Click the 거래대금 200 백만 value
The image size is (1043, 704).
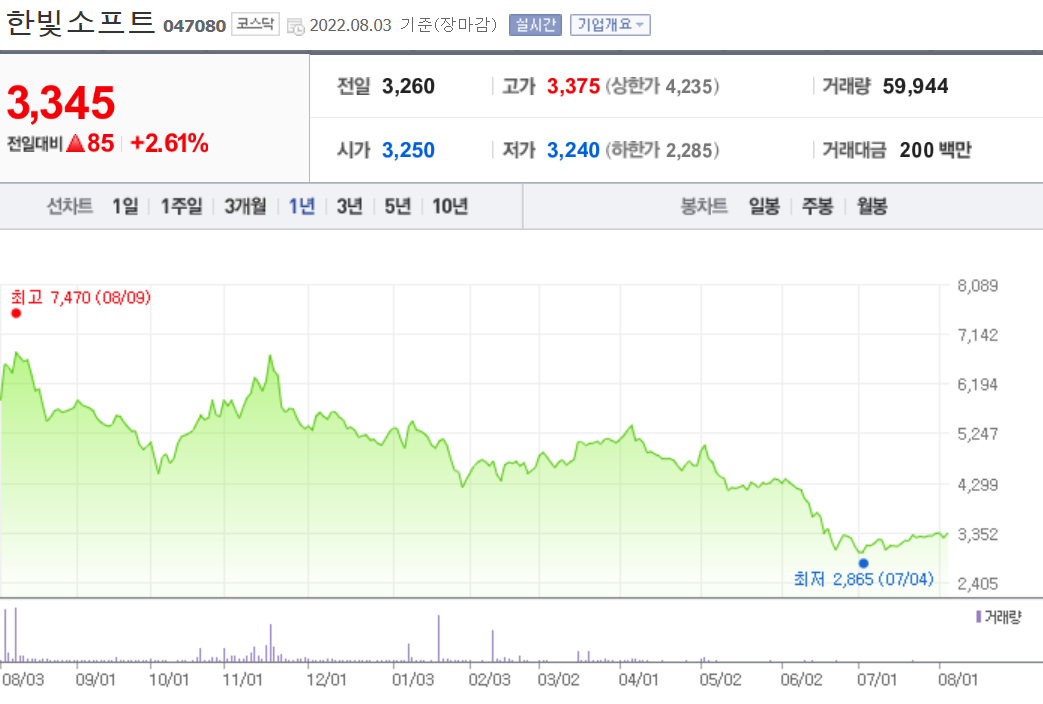935,150
